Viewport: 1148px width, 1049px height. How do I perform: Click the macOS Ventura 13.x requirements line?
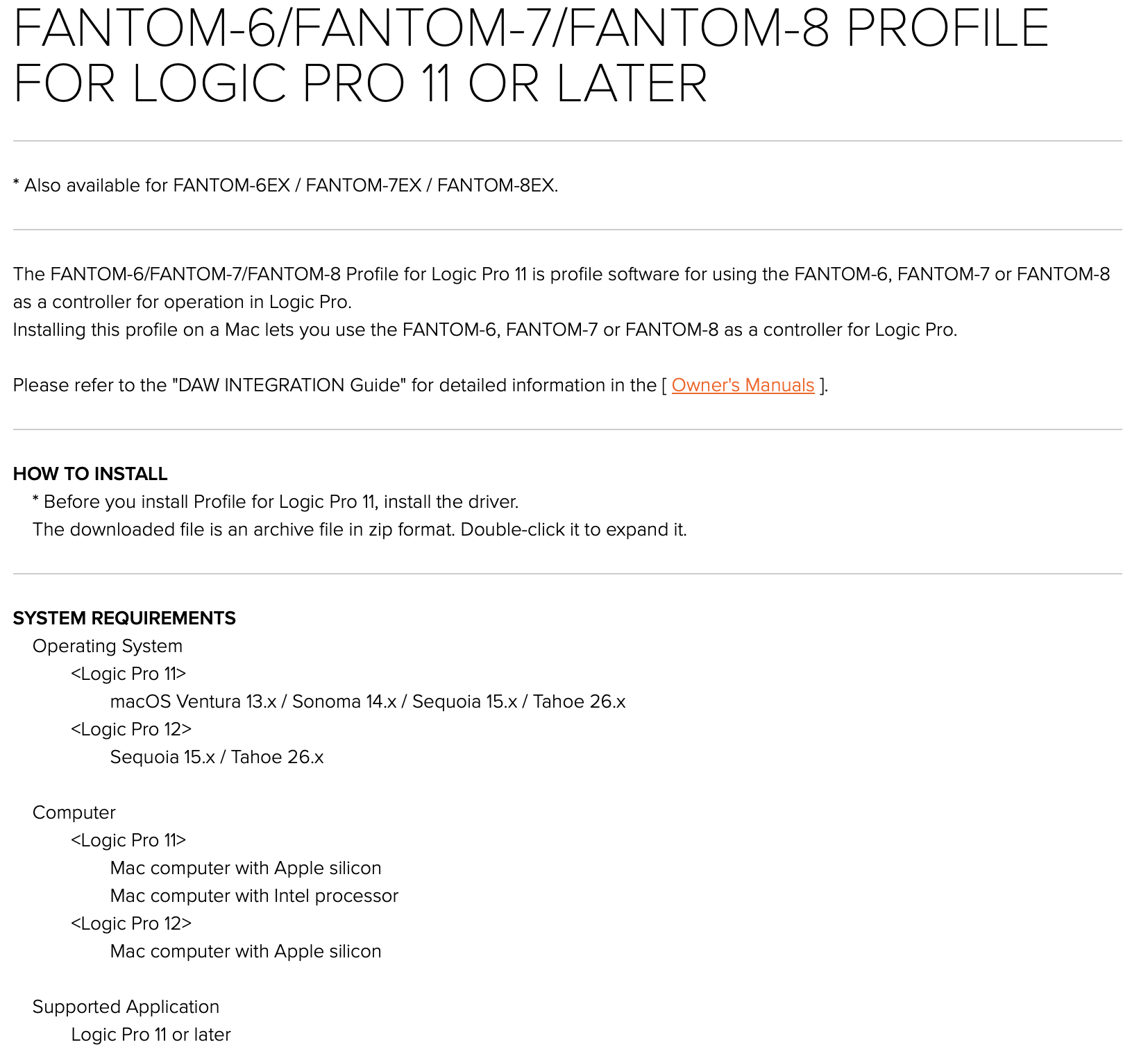pos(367,701)
